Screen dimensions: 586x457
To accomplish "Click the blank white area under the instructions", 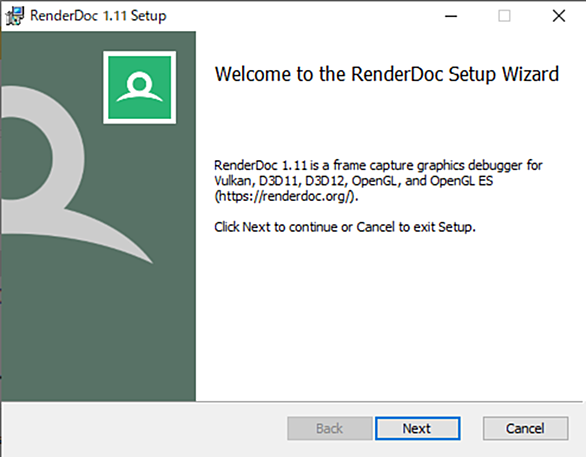I will (389, 318).
